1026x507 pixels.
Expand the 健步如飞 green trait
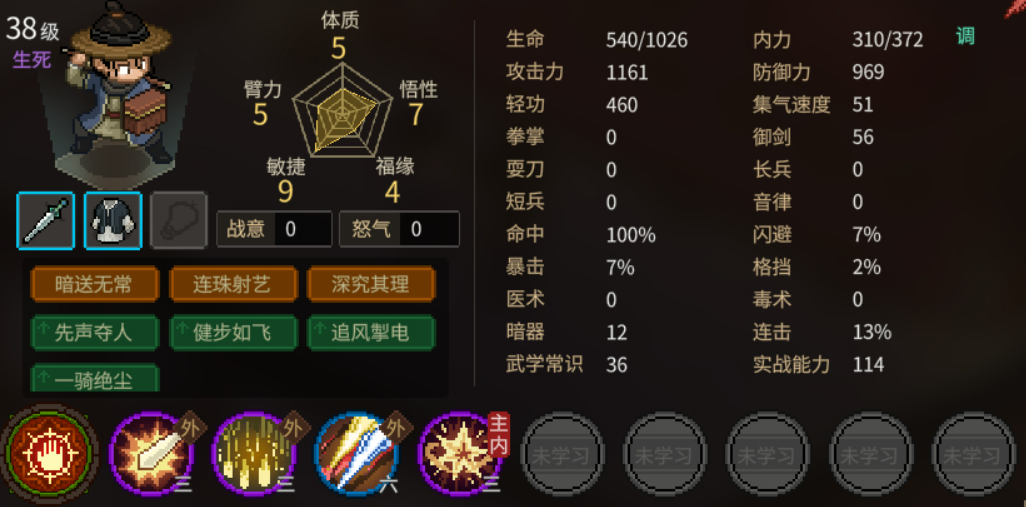pos(233,333)
